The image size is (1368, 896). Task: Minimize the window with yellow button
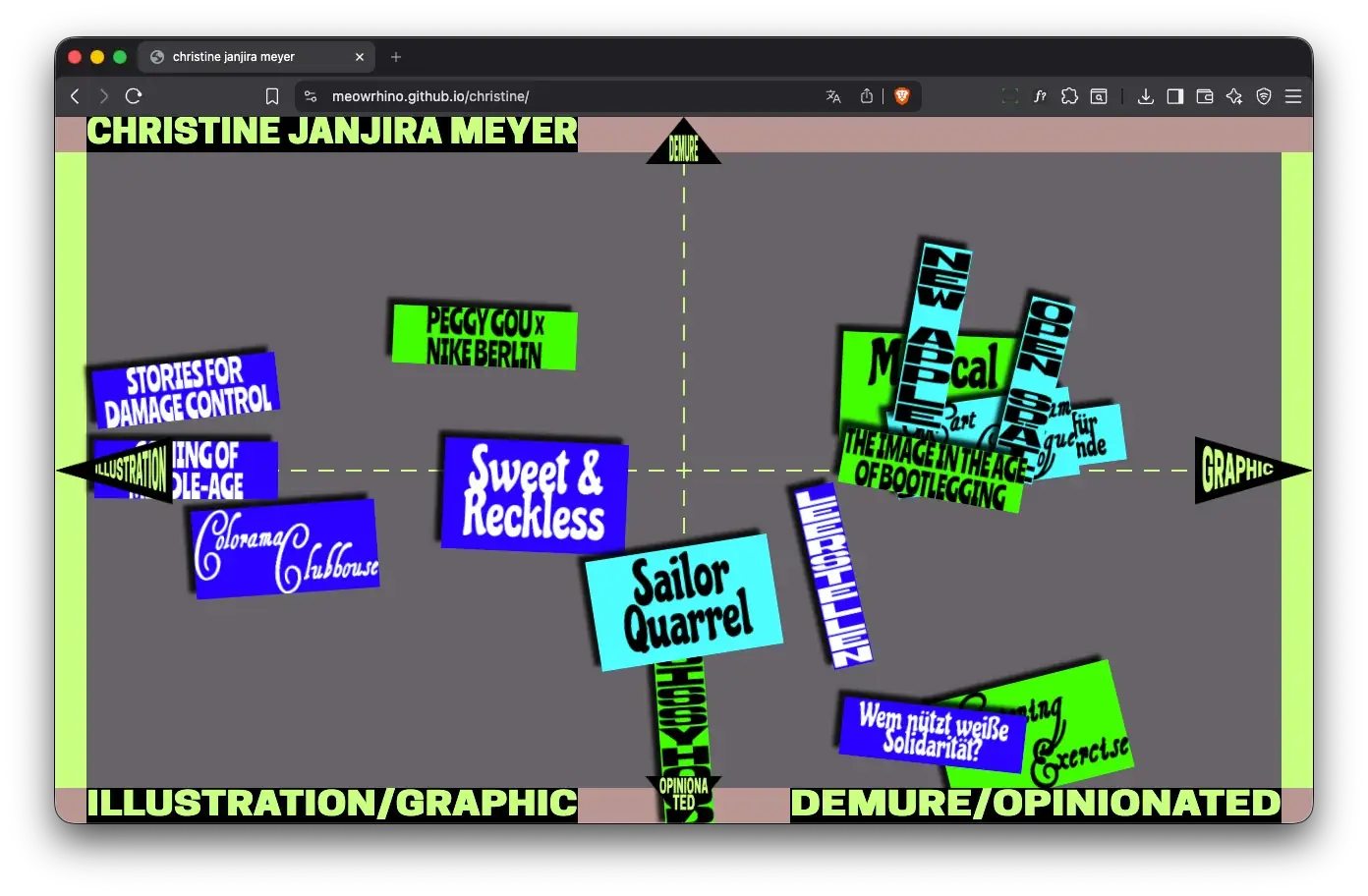click(x=97, y=57)
